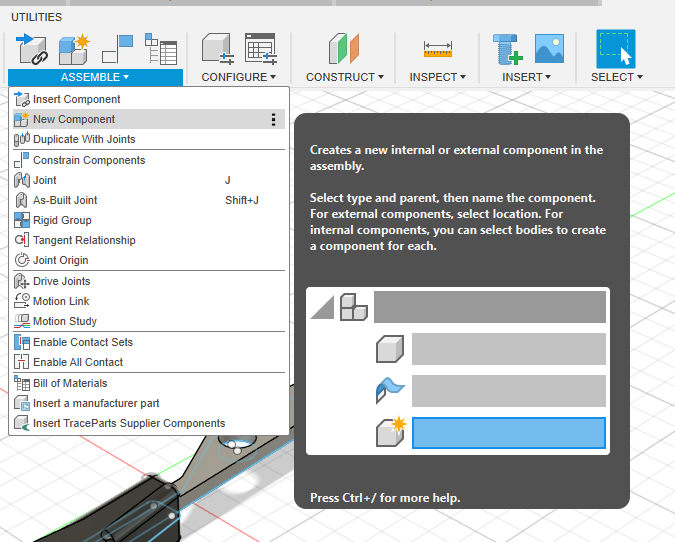Open the configuration table icon
Viewport: 675px width, 542px height.
point(260,48)
